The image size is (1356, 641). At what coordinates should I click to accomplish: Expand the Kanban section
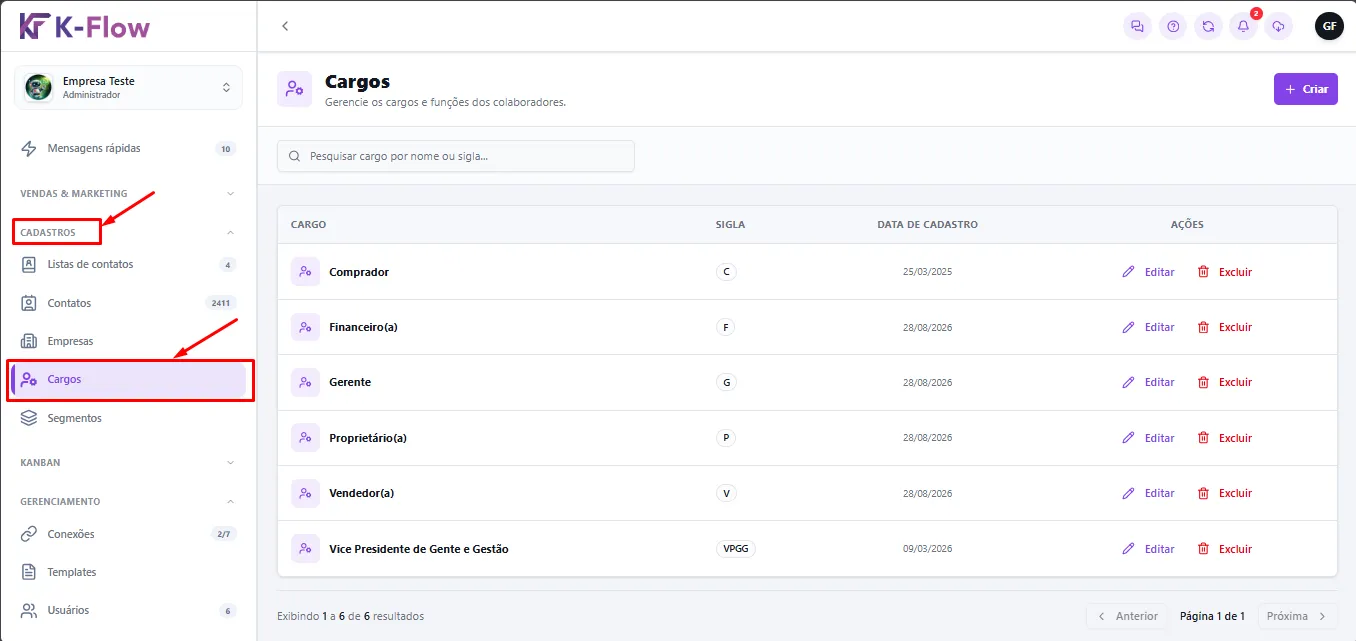click(x=128, y=463)
